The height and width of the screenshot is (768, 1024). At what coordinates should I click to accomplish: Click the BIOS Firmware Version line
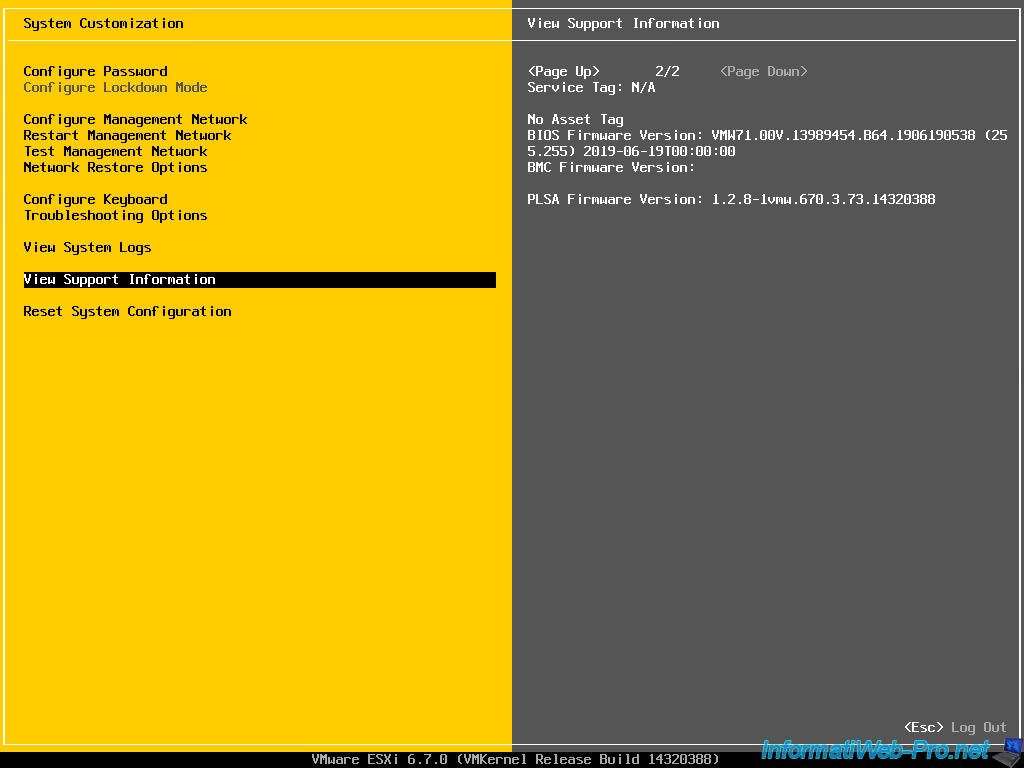pos(767,135)
